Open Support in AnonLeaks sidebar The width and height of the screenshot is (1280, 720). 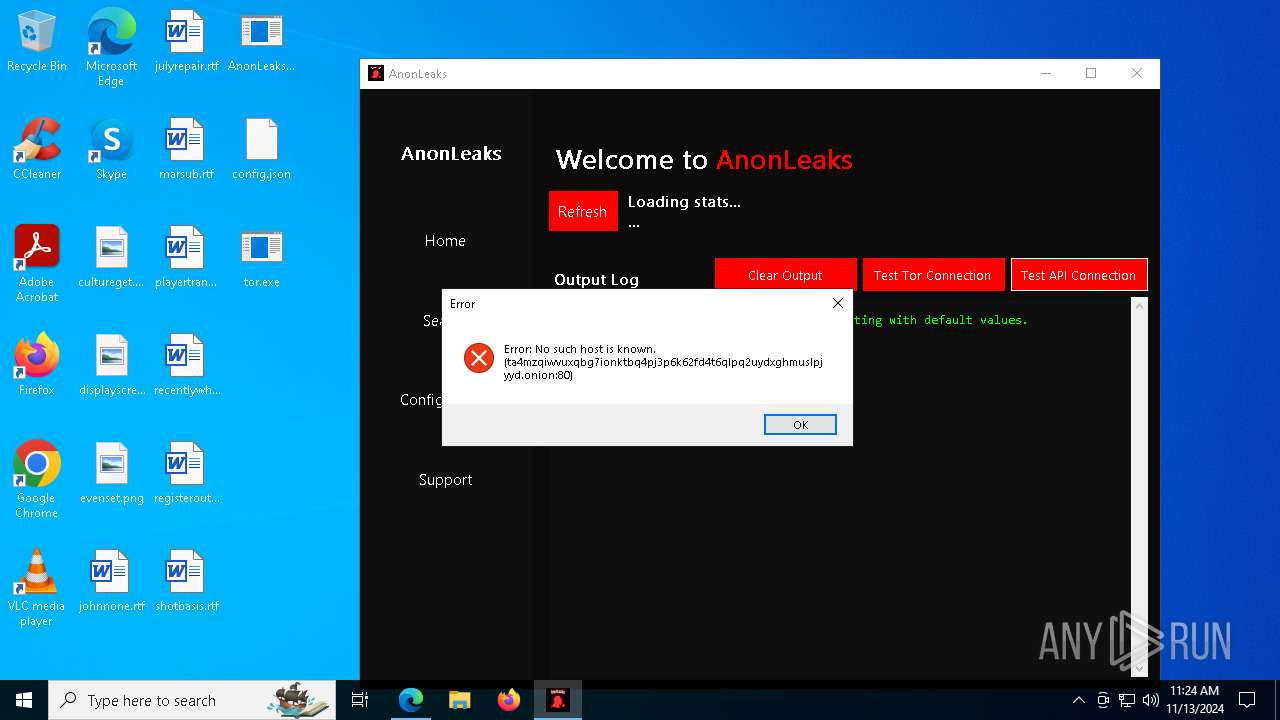coord(445,480)
